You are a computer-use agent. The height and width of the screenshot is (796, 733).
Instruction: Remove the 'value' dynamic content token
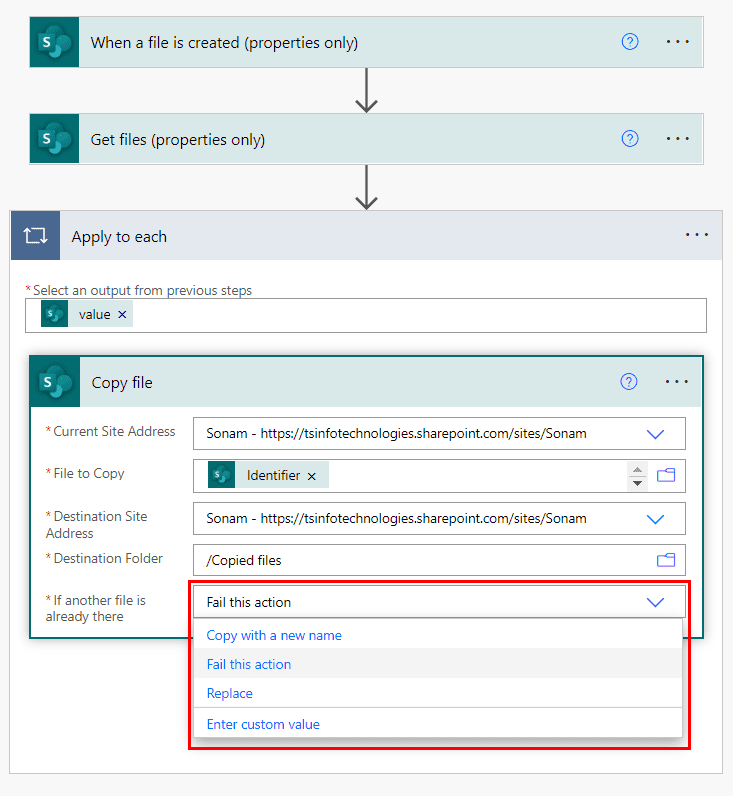[x=122, y=315]
